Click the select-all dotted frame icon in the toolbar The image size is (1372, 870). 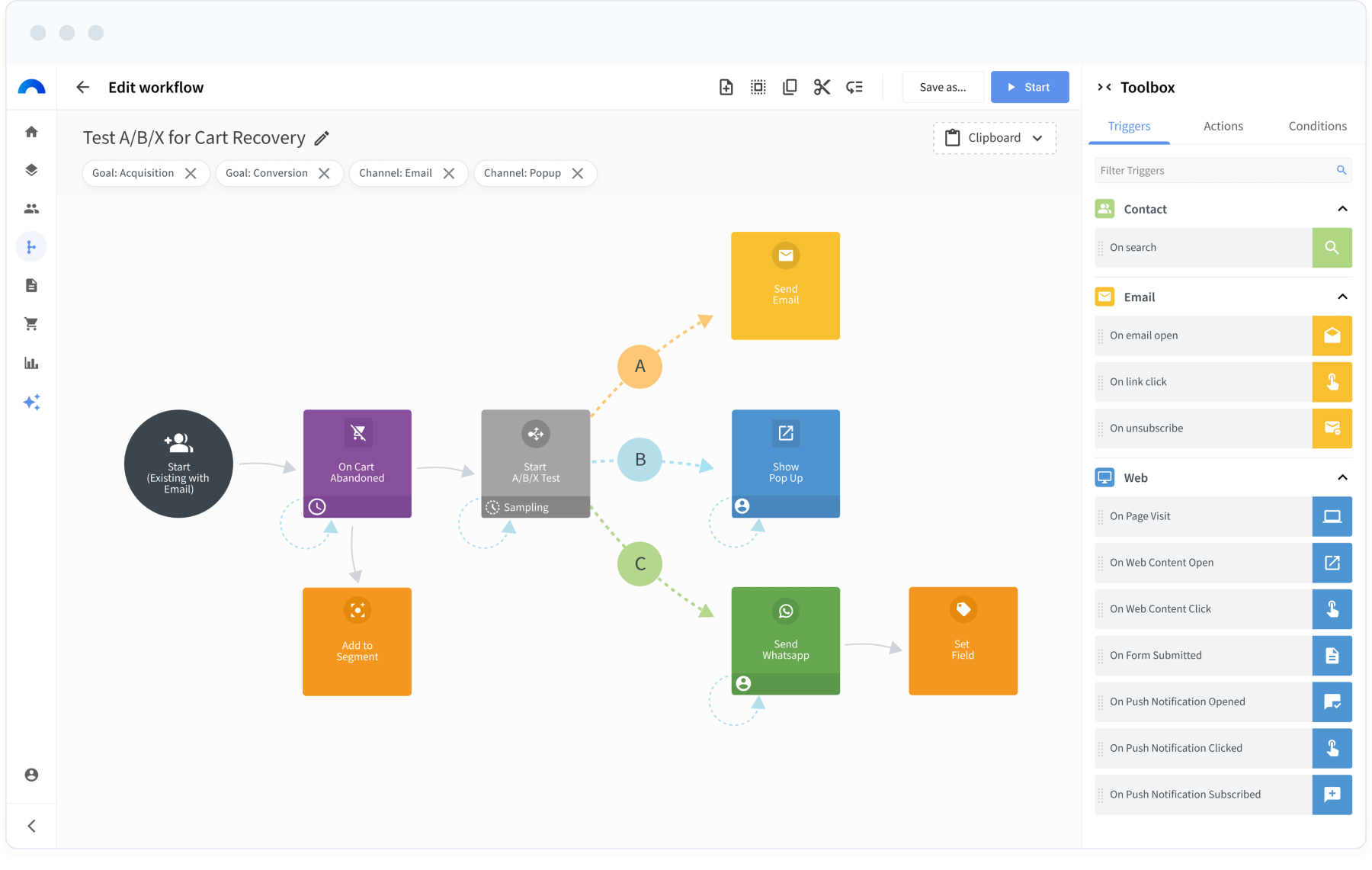tap(757, 86)
